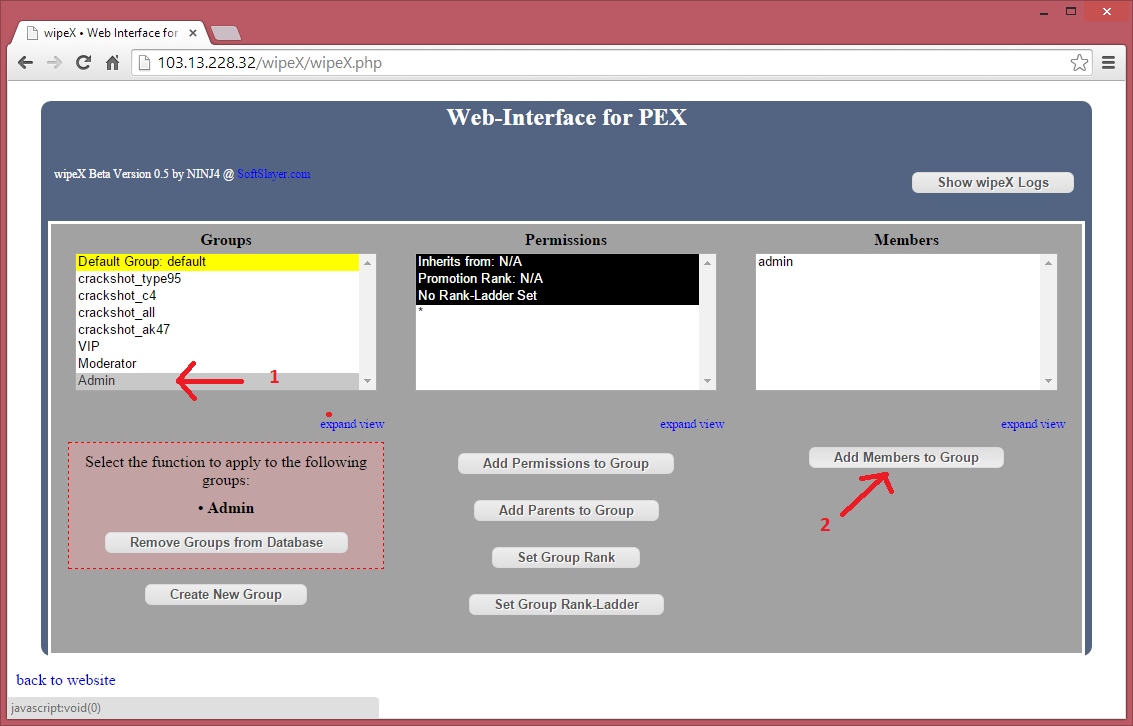The width and height of the screenshot is (1133, 726).
Task: Select the crackshot_c4 group
Action: click(217, 296)
